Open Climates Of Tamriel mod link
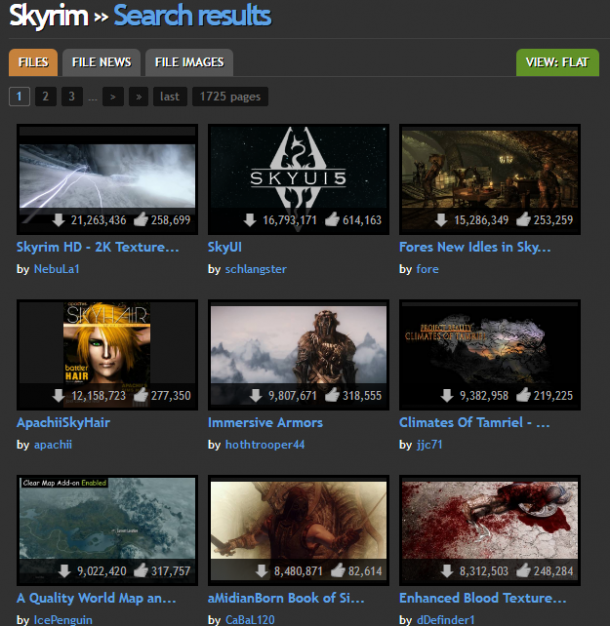The width and height of the screenshot is (610, 626). point(474,422)
